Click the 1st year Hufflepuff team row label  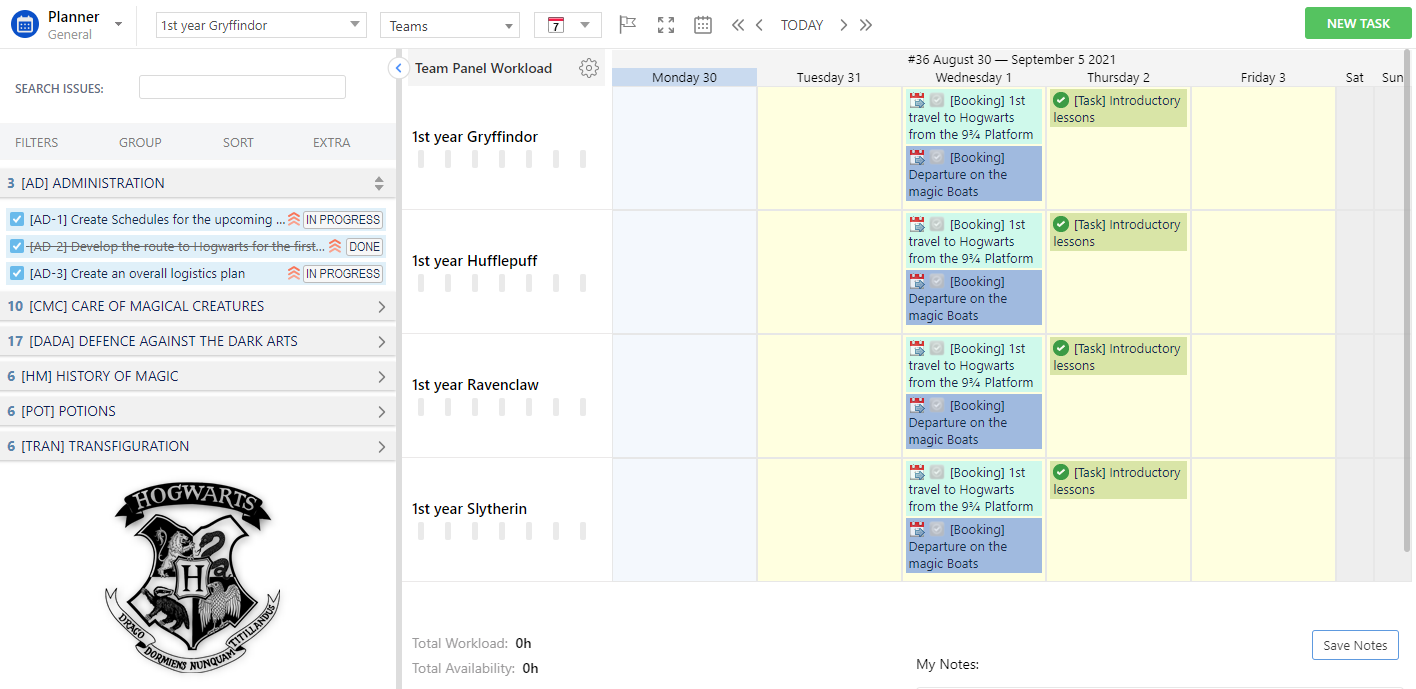475,261
